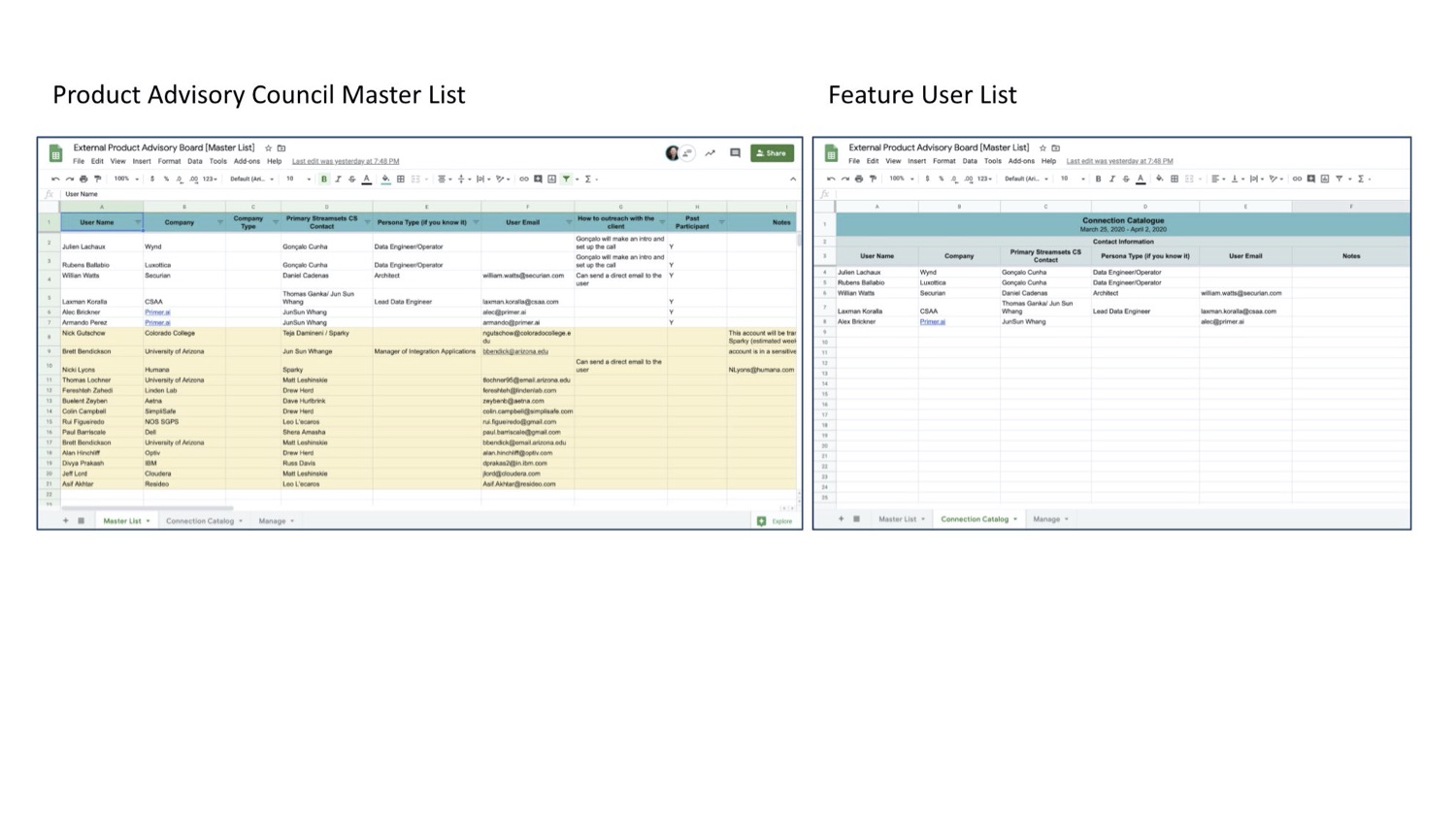Viewport: 1456px width, 818px height.
Task: Toggle Italic in Master List toolbar
Action: click(x=338, y=179)
